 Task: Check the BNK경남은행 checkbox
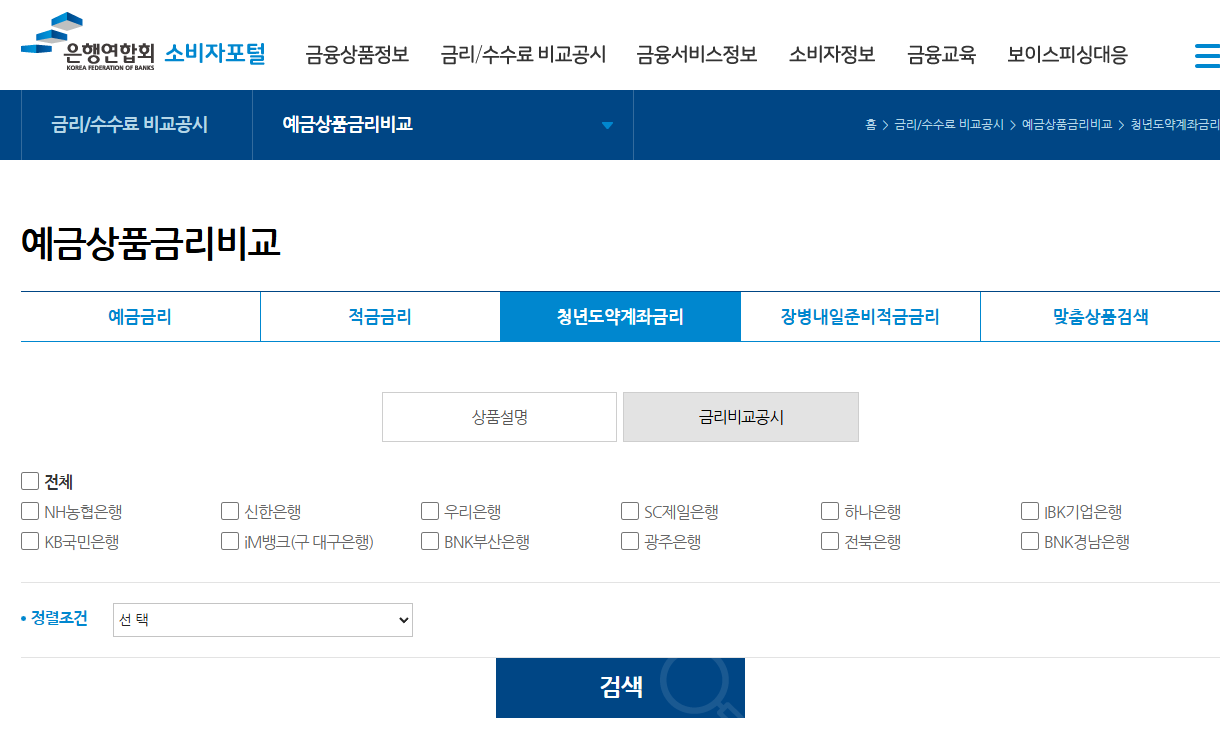pyautogui.click(x=1030, y=541)
